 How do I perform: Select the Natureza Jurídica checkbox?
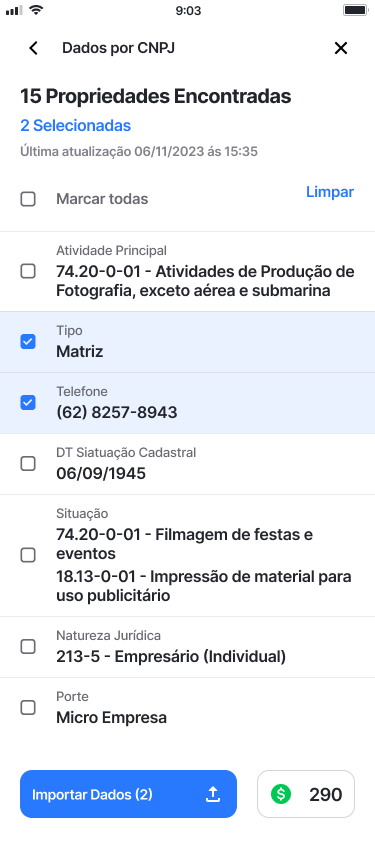pos(28,647)
